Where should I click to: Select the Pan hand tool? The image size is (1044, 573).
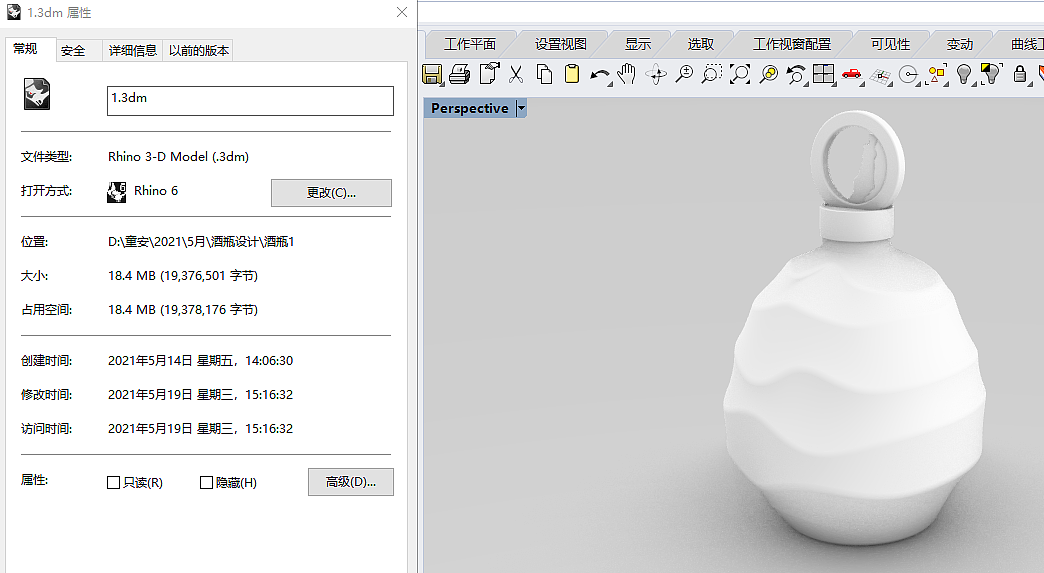coord(627,74)
